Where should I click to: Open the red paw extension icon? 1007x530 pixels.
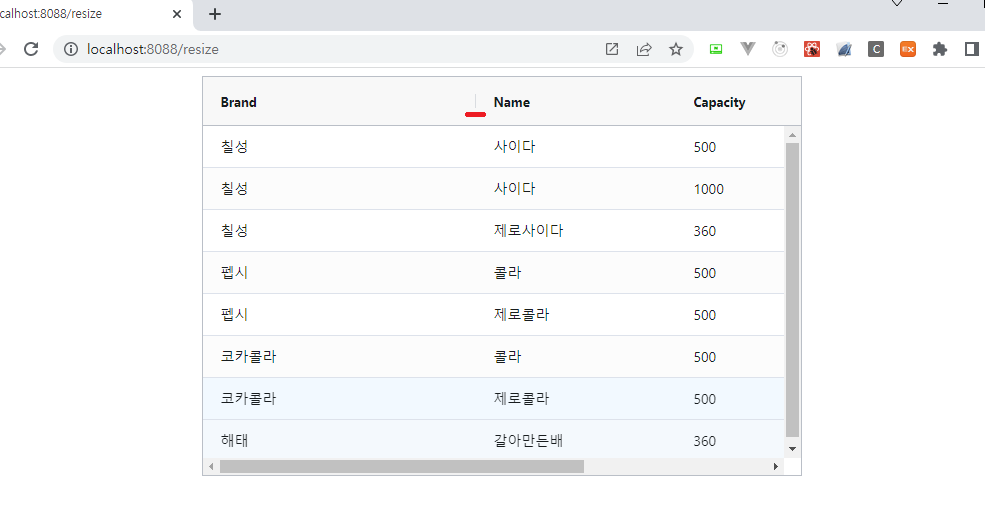pyautogui.click(x=812, y=49)
